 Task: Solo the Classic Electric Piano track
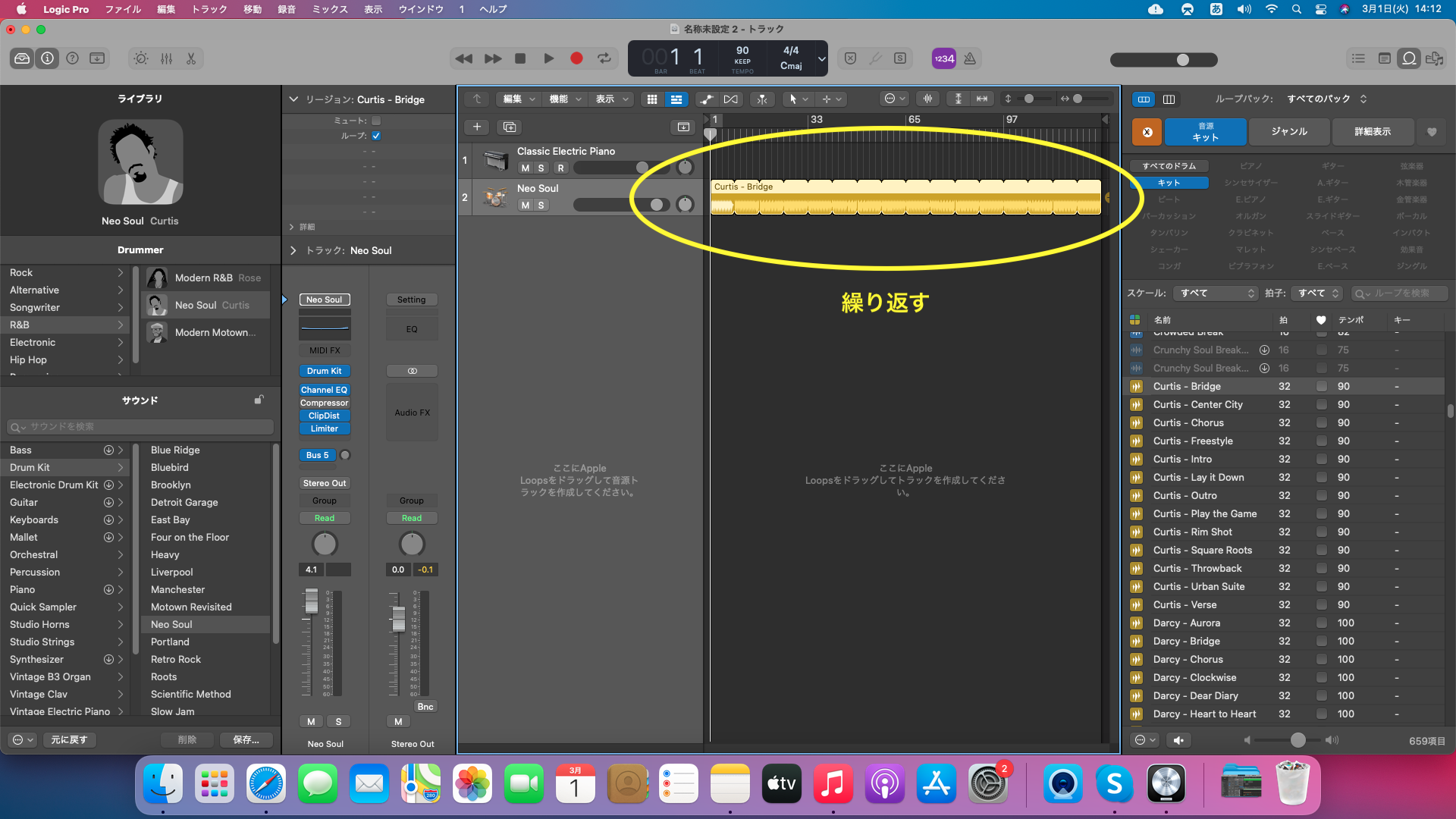541,168
